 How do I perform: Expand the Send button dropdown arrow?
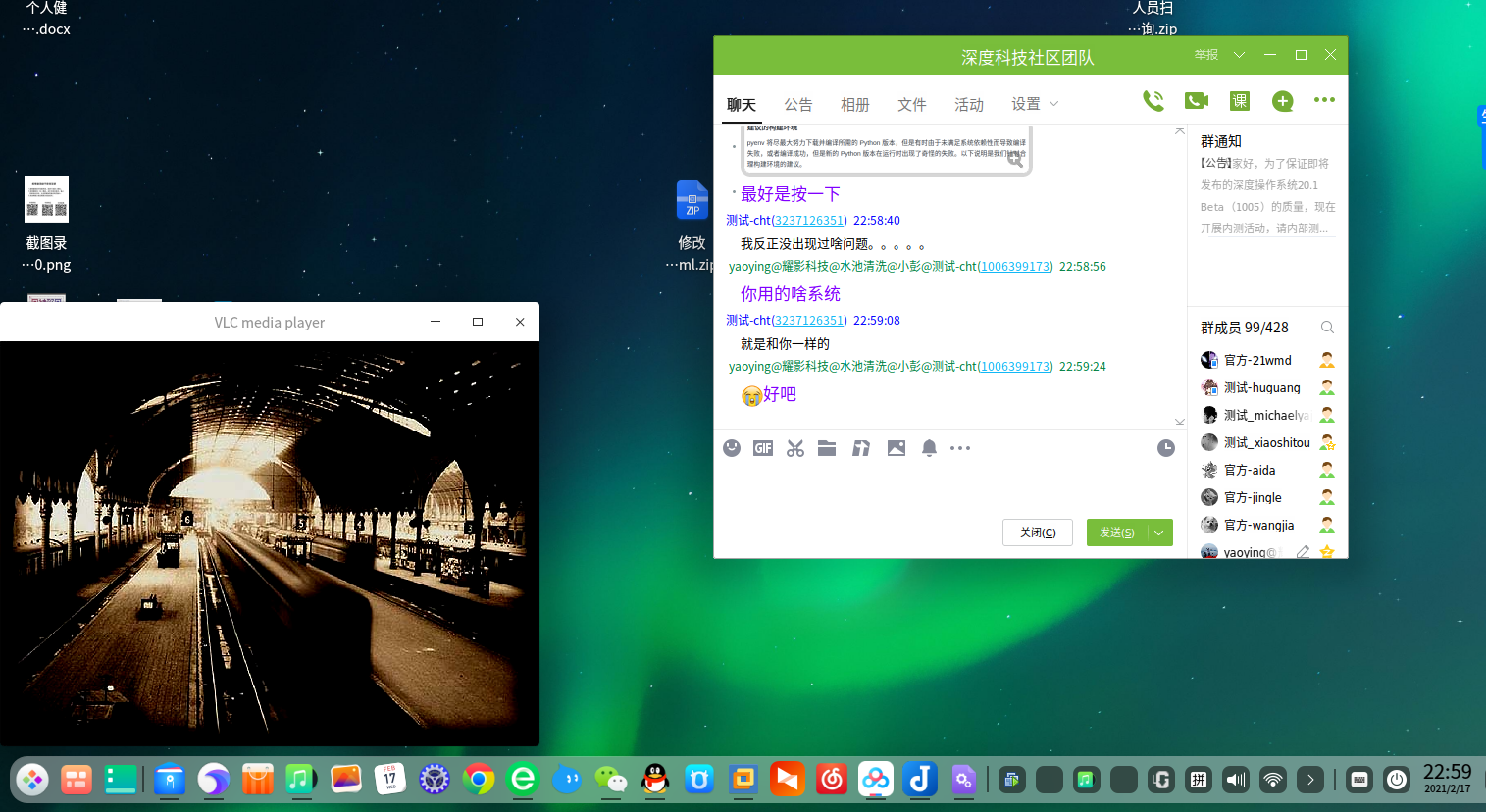[1159, 533]
